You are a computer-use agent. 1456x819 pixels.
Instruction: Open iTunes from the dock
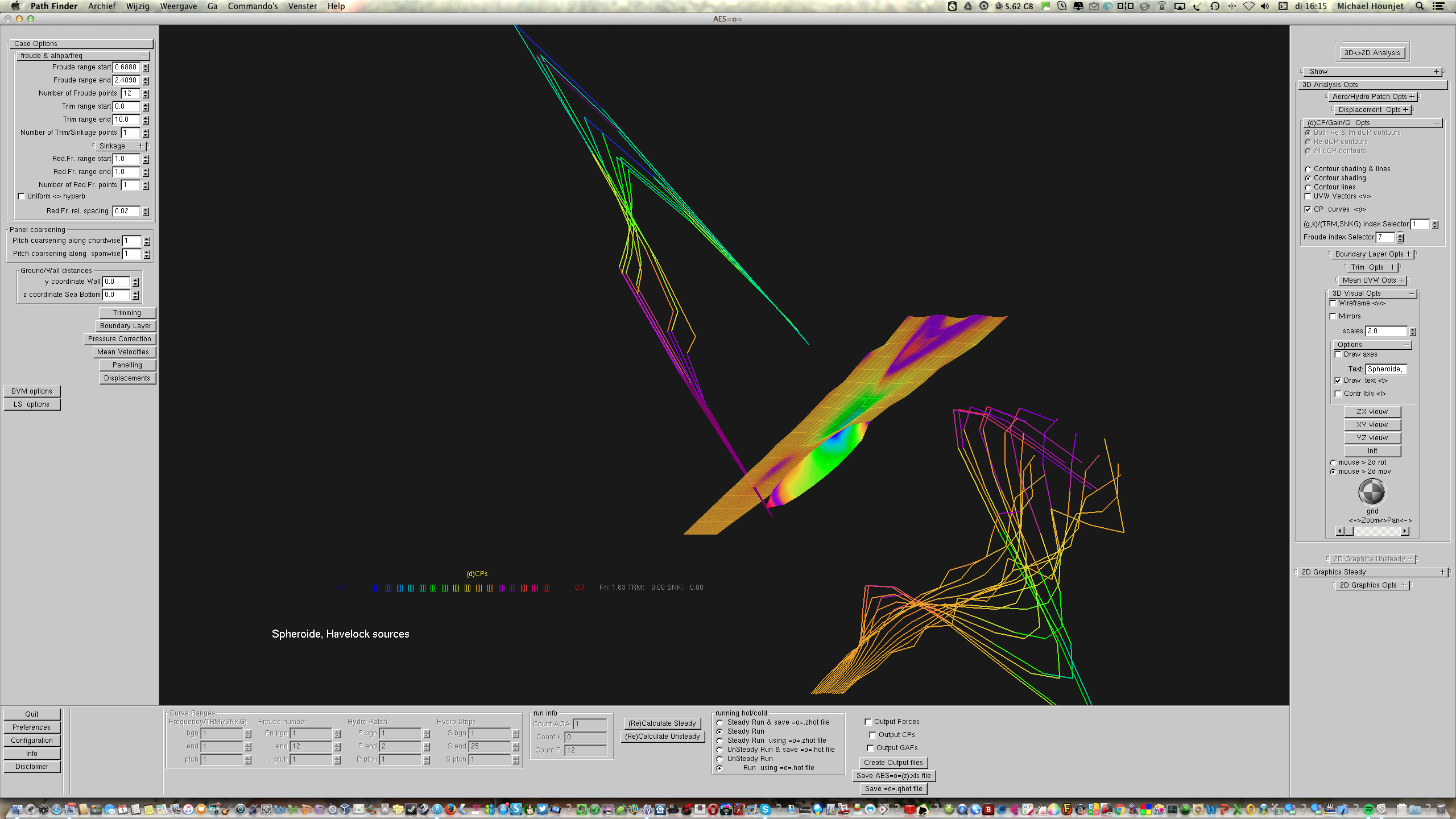(188, 809)
